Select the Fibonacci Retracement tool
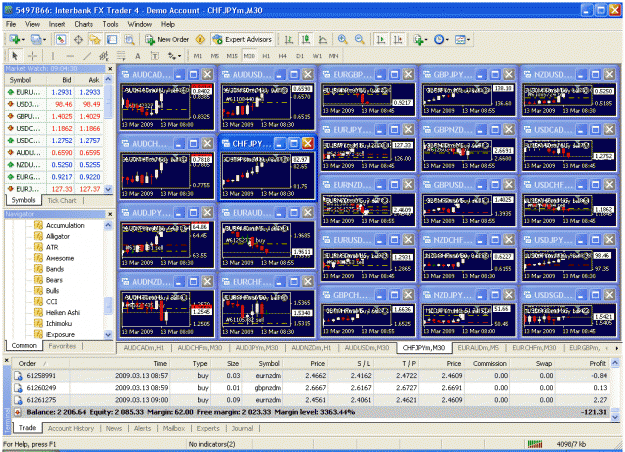This screenshot has width=625, height=452. [121, 56]
